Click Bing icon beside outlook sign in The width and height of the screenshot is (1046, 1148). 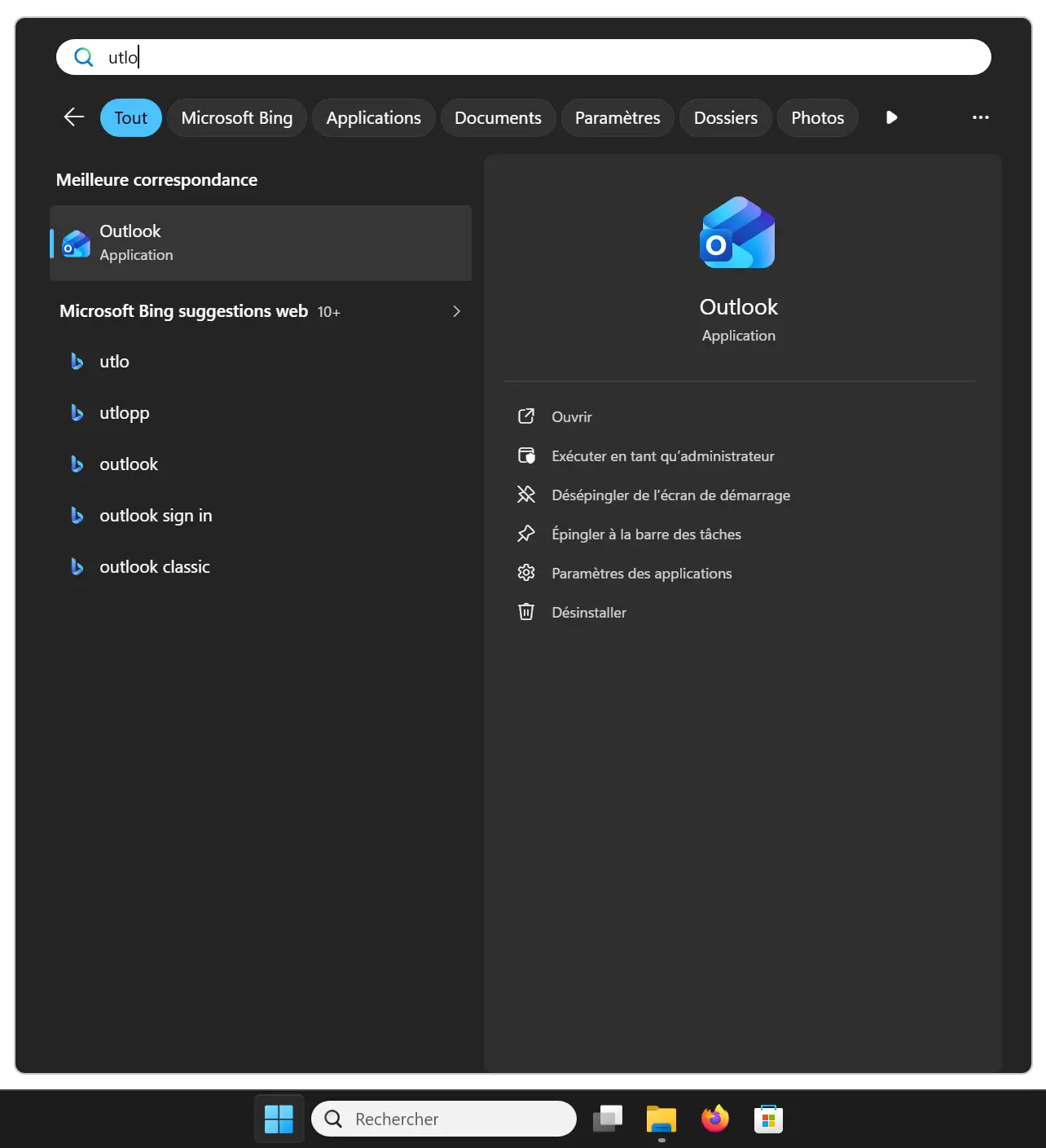point(77,516)
